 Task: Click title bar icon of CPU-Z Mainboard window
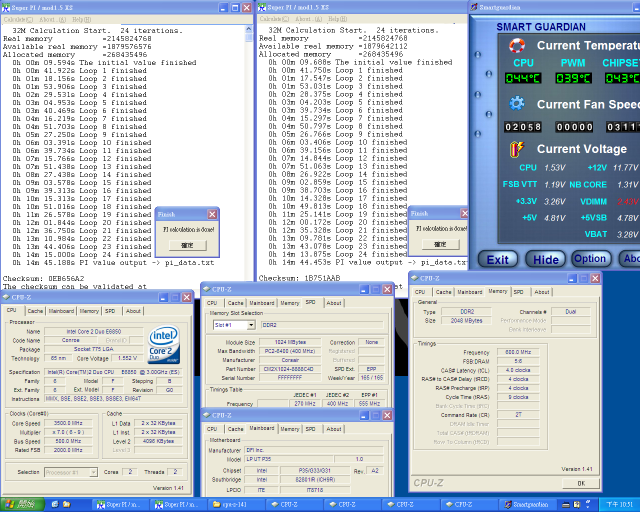(207, 415)
